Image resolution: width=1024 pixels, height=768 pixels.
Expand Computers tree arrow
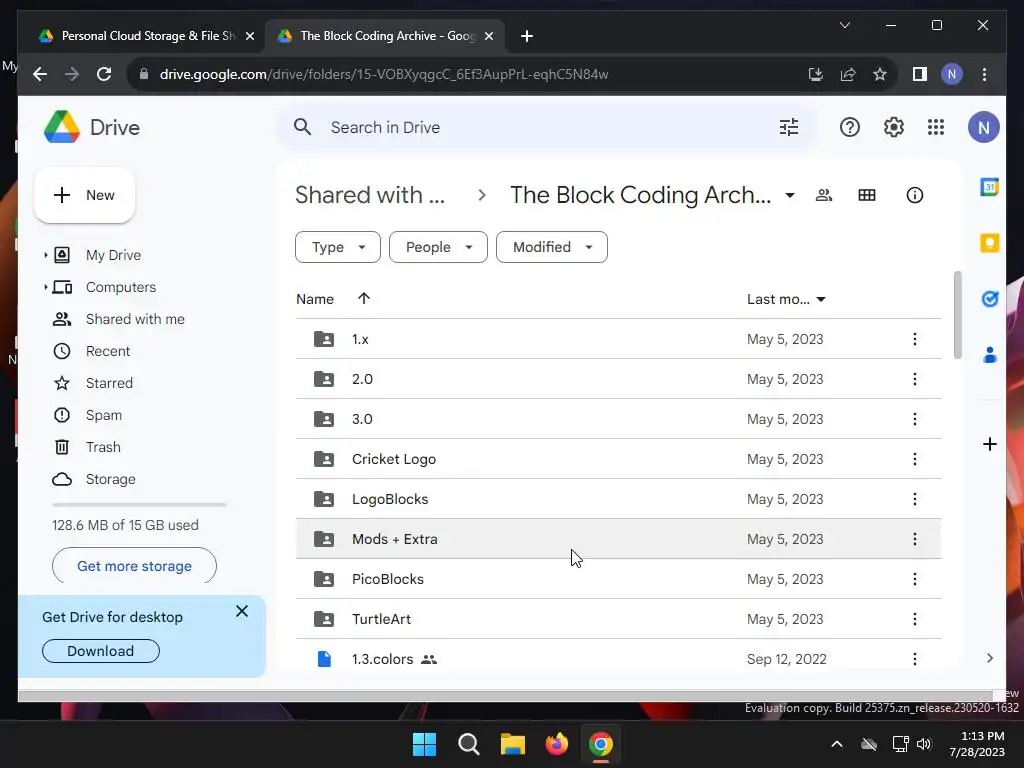[45, 287]
